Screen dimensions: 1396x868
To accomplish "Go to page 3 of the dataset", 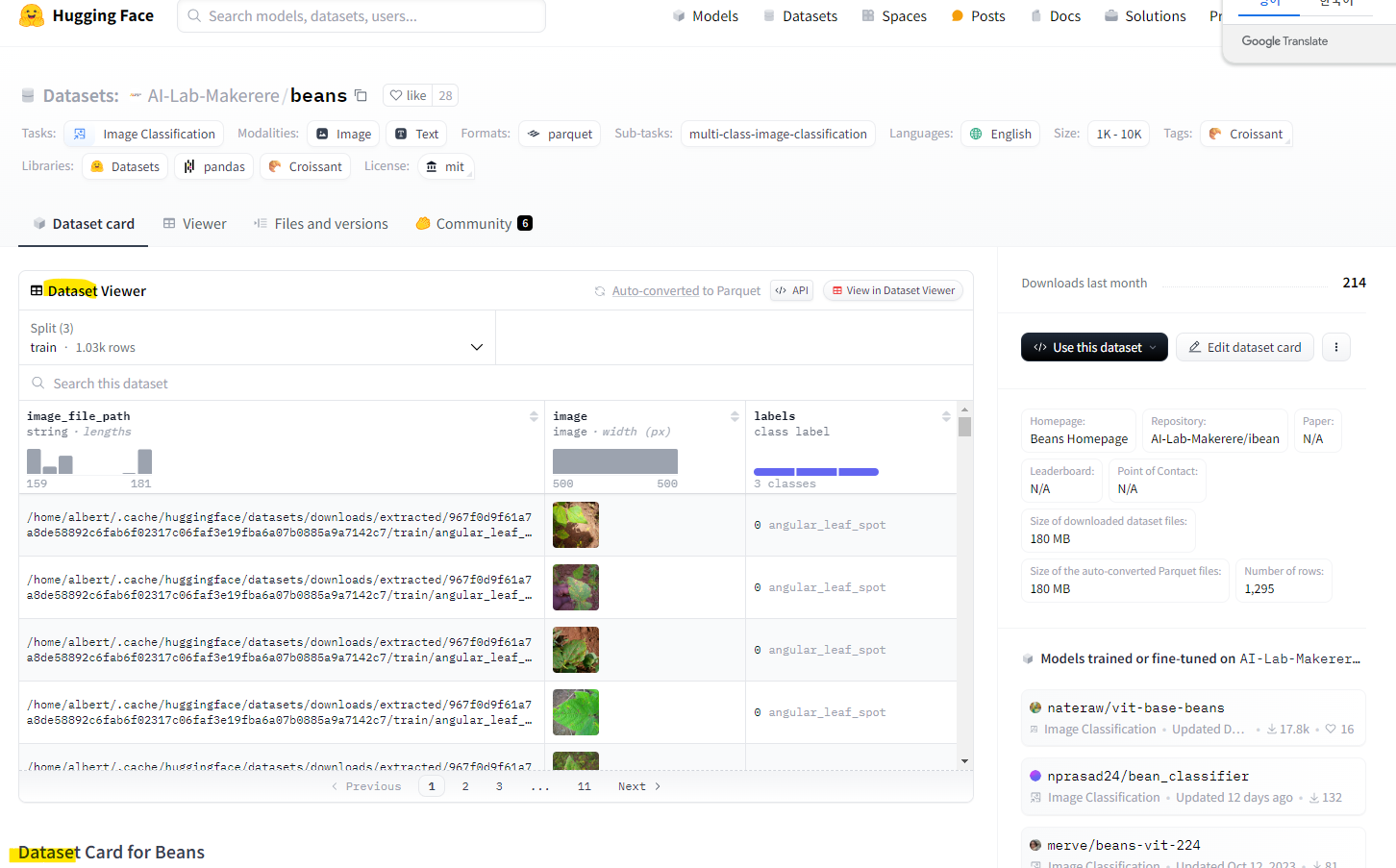I will coord(499,786).
